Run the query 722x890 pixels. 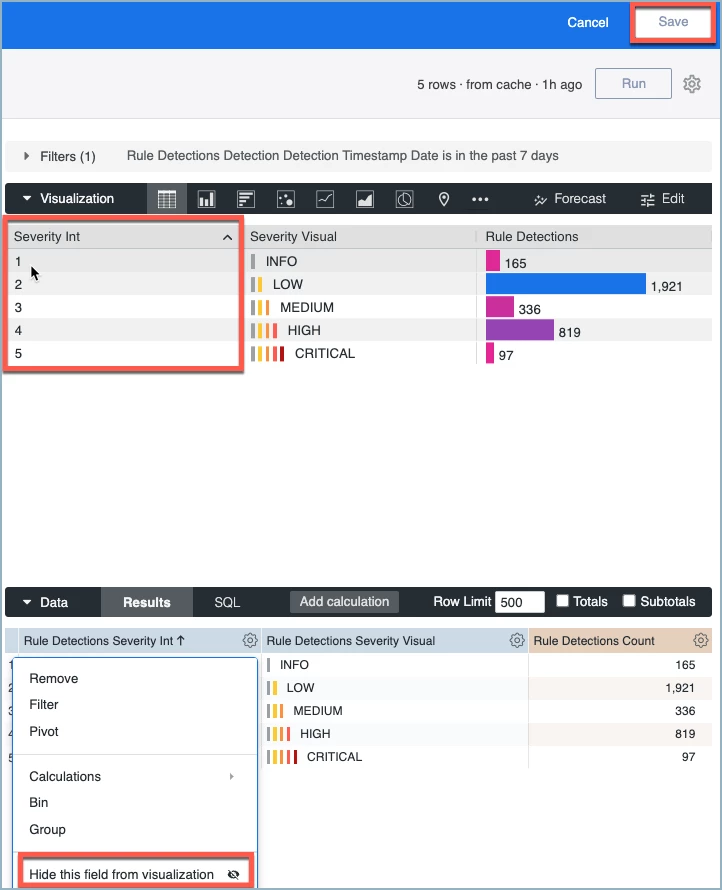tap(633, 83)
